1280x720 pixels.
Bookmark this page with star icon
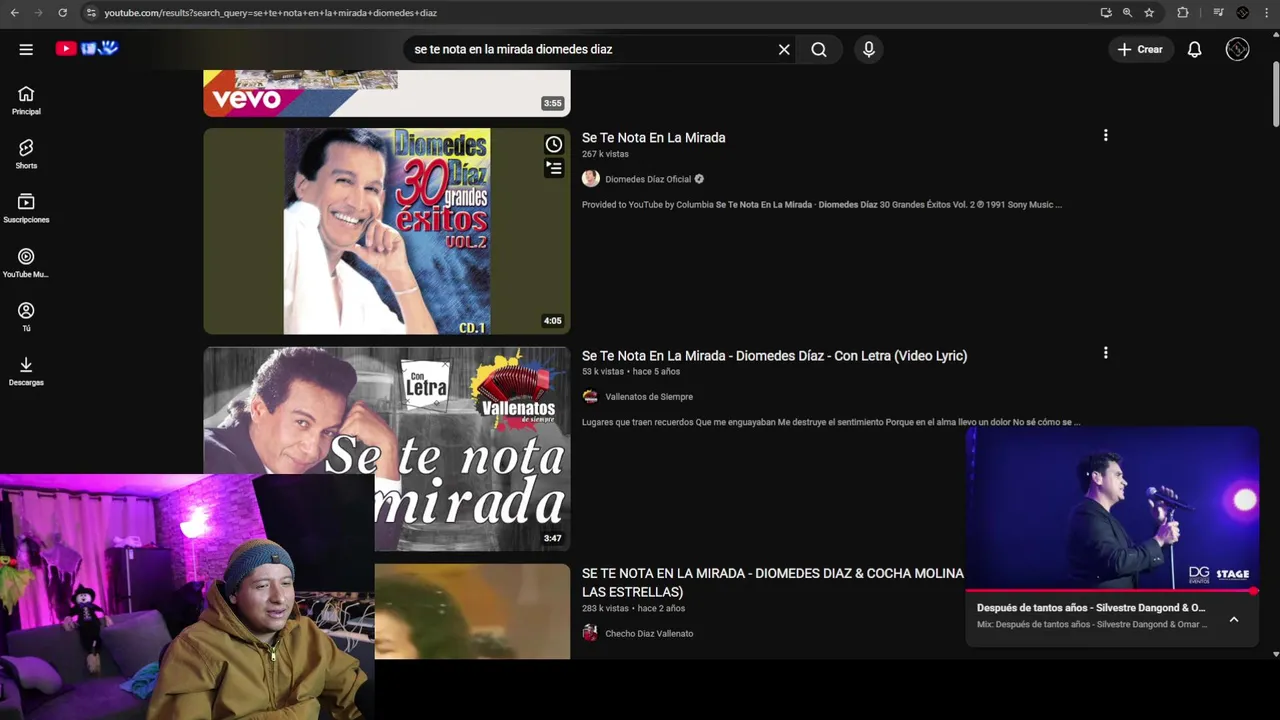[1149, 13]
